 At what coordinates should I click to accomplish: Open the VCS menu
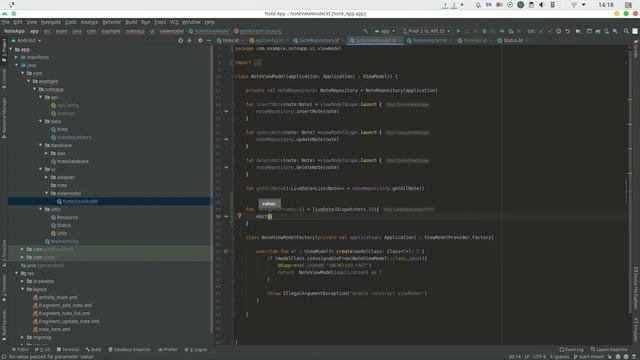[x=174, y=22]
